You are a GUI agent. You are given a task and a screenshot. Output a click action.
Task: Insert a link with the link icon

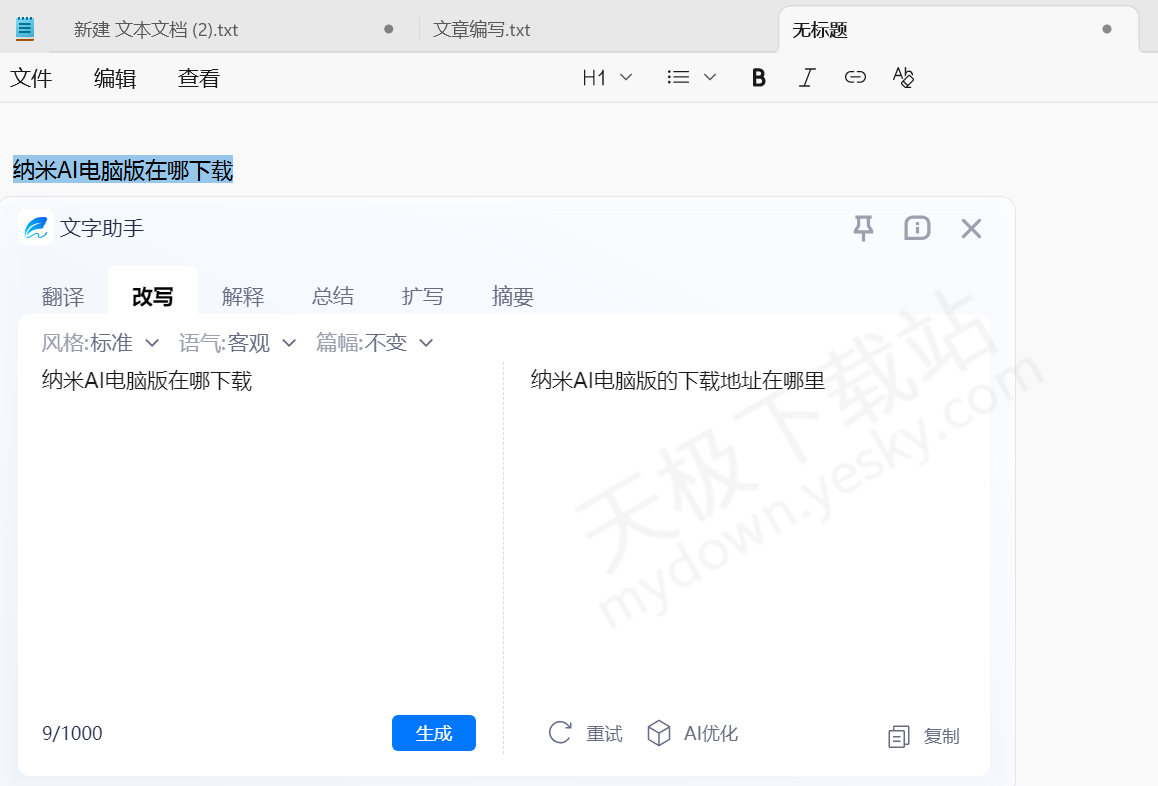(x=855, y=77)
